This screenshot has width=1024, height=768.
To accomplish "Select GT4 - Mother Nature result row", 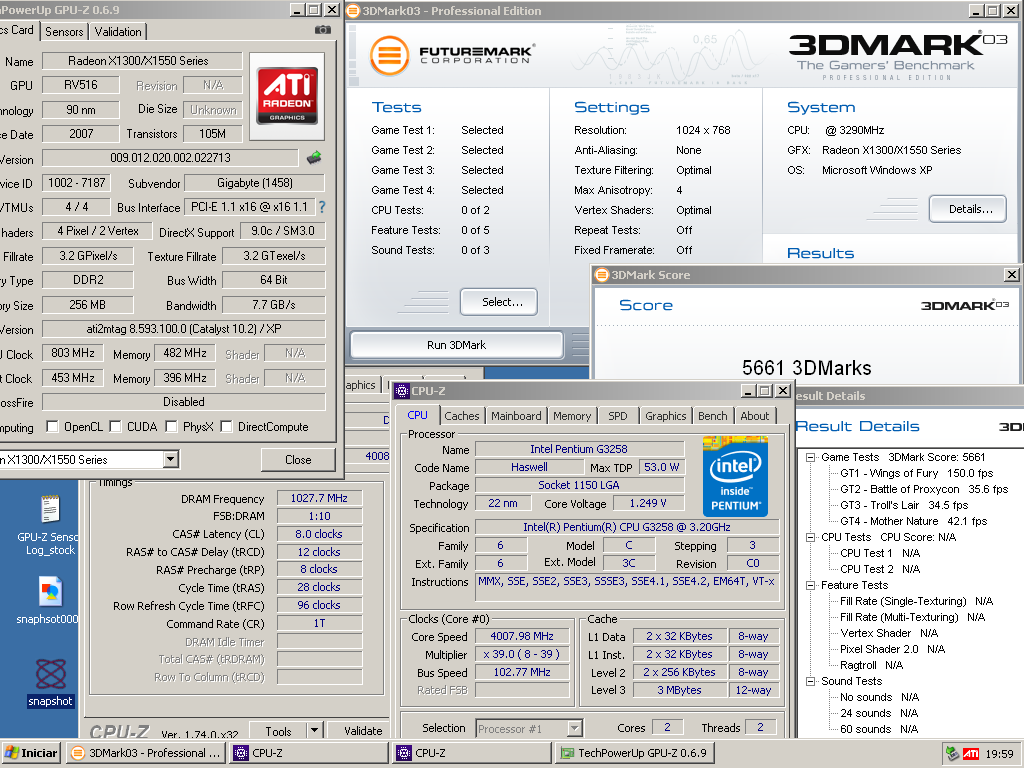I will [913, 521].
